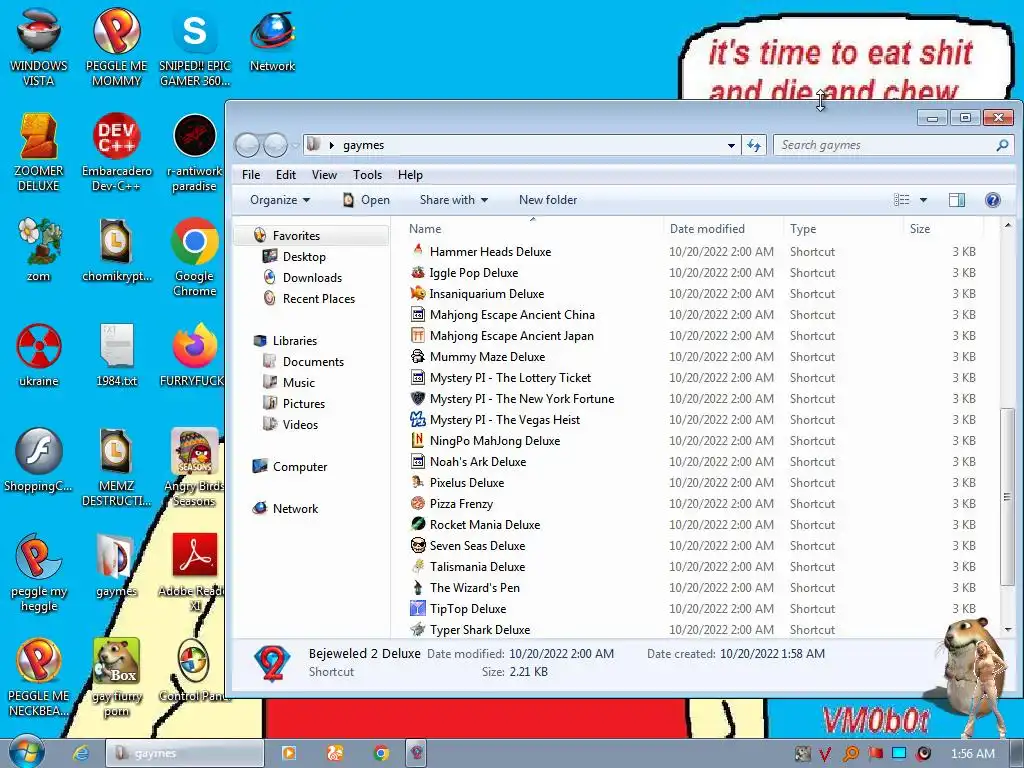
Task: Select the NingPo MahJong Deluxe icon
Action: pos(418,440)
